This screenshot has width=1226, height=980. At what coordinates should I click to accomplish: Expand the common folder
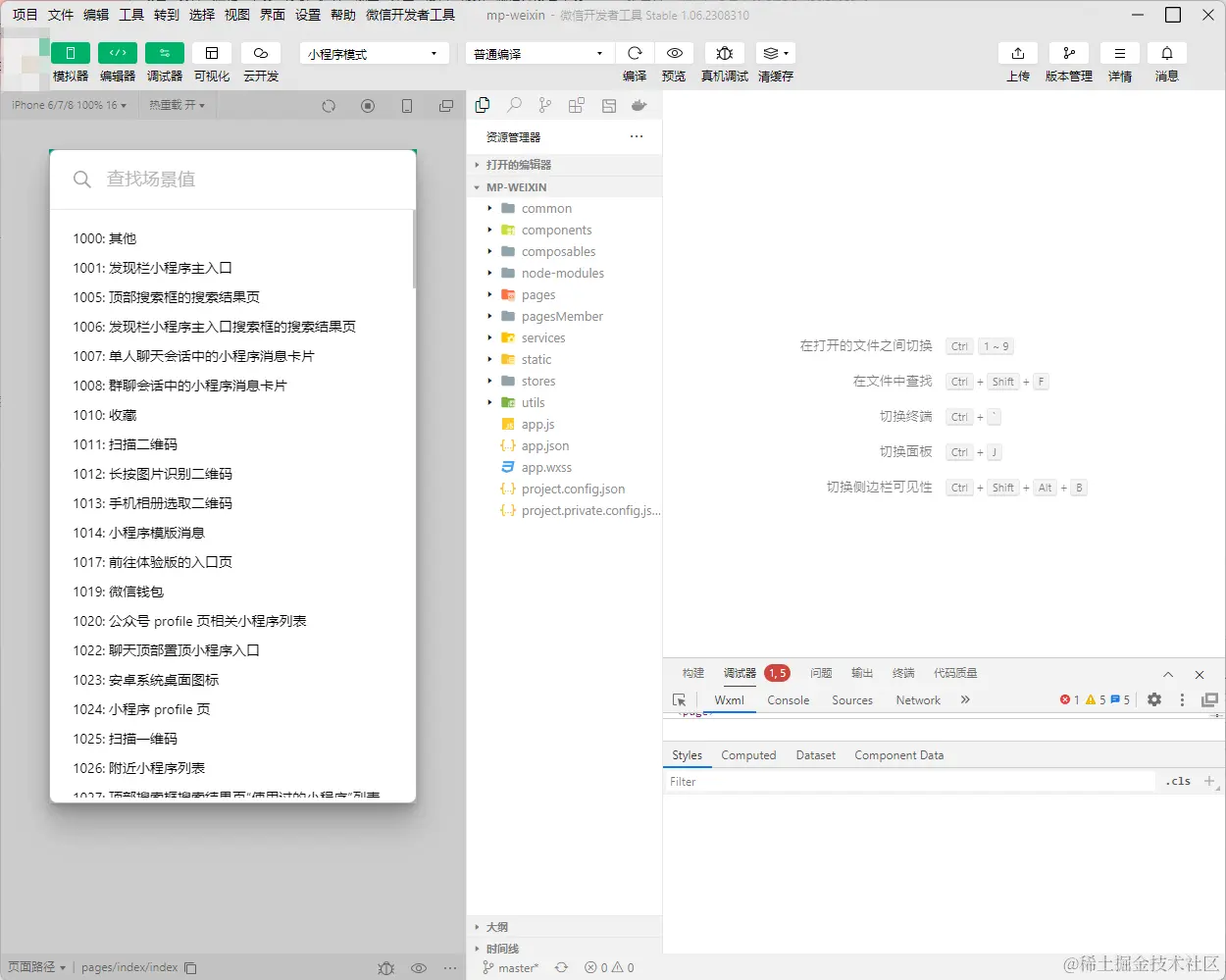(x=565, y=208)
